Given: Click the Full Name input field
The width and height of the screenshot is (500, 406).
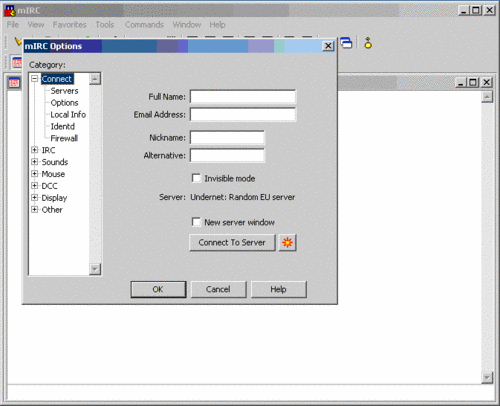Looking at the screenshot, I should point(243,97).
